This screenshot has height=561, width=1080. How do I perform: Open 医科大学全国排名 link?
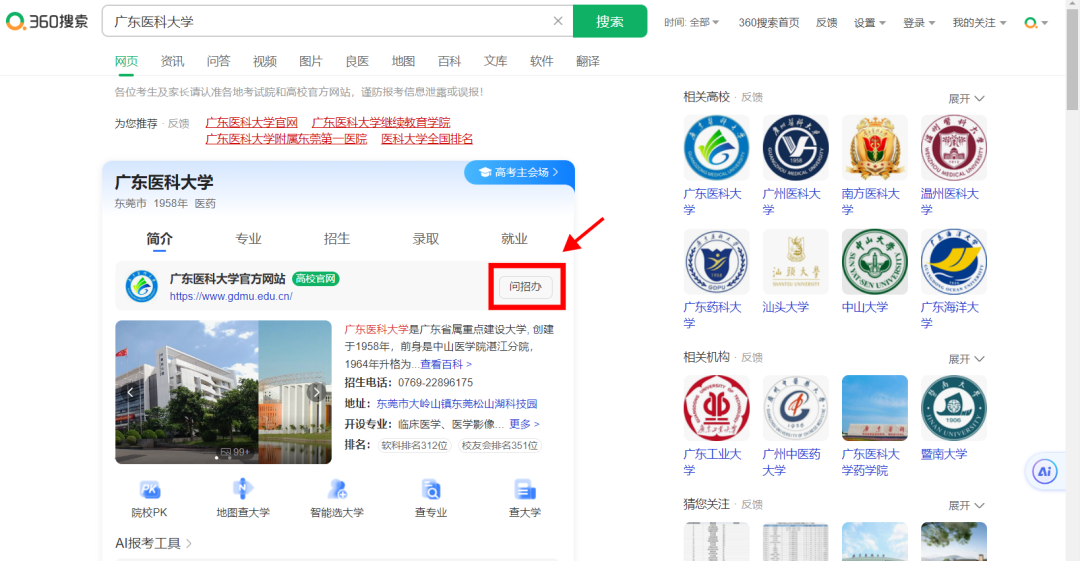point(427,139)
